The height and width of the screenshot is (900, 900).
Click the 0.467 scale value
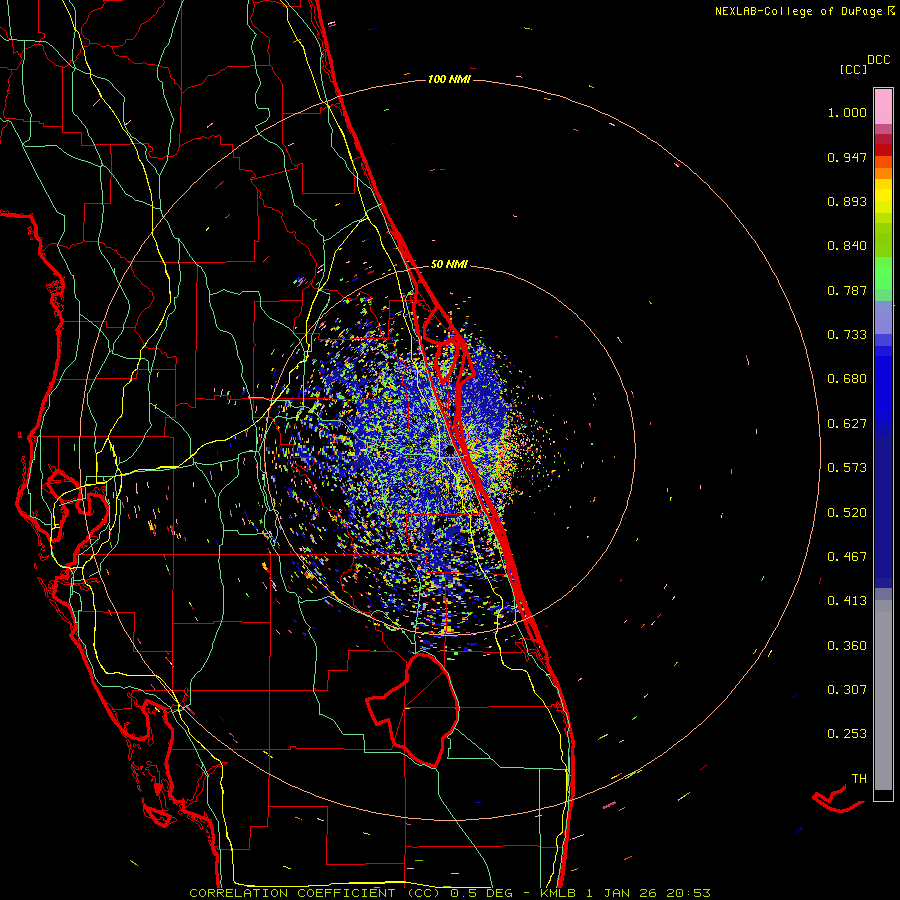[x=847, y=557]
